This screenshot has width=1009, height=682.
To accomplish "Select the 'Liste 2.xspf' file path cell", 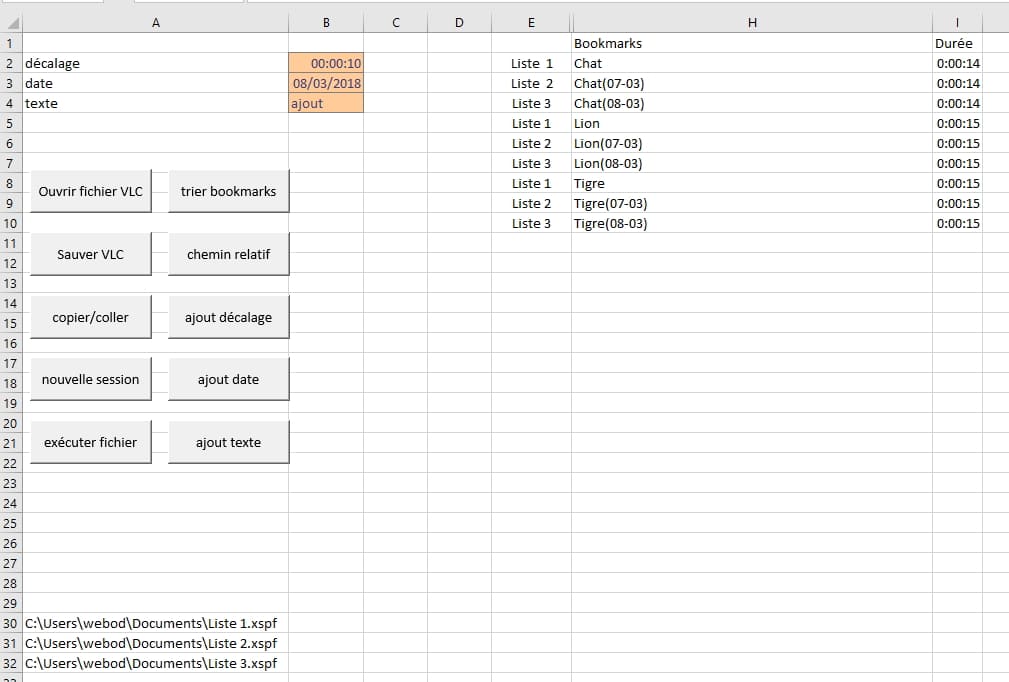I will pyautogui.click(x=151, y=643).
